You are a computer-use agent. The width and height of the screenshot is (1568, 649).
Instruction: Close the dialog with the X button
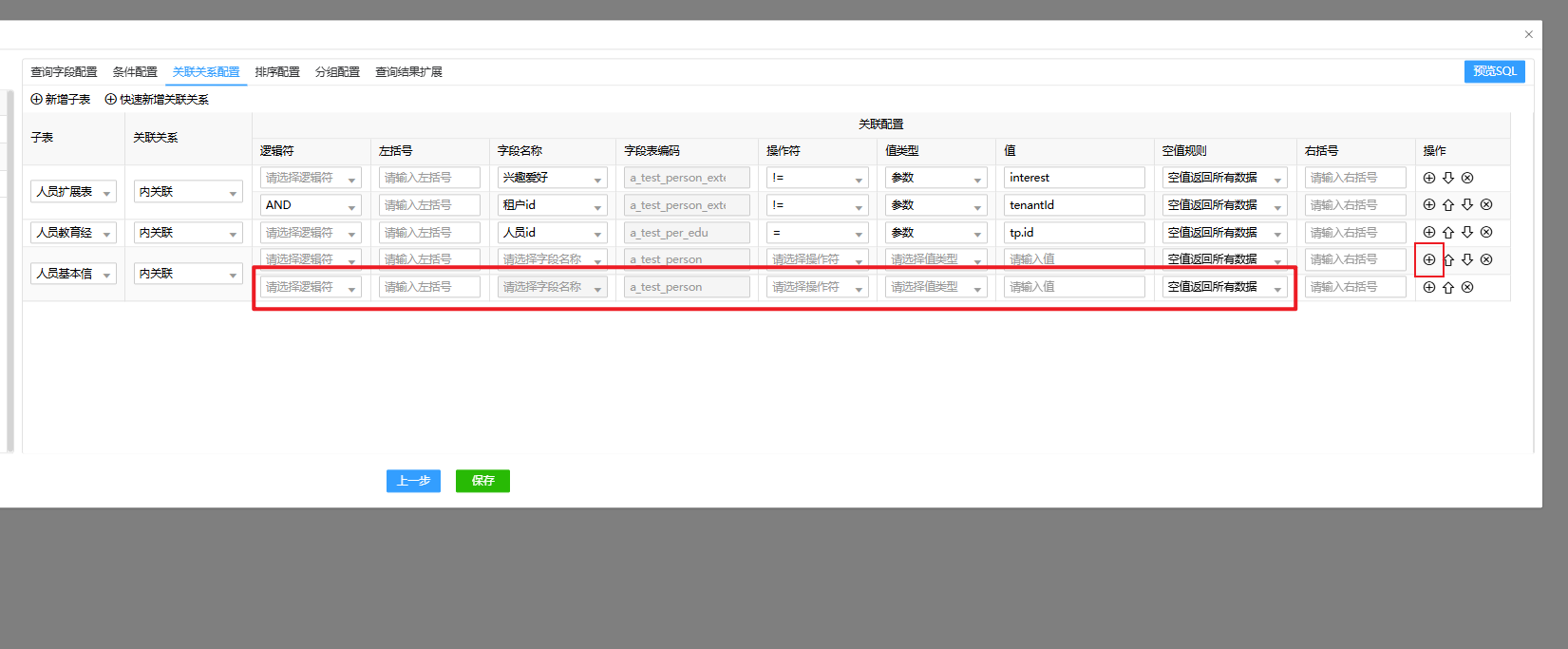coord(1528,34)
